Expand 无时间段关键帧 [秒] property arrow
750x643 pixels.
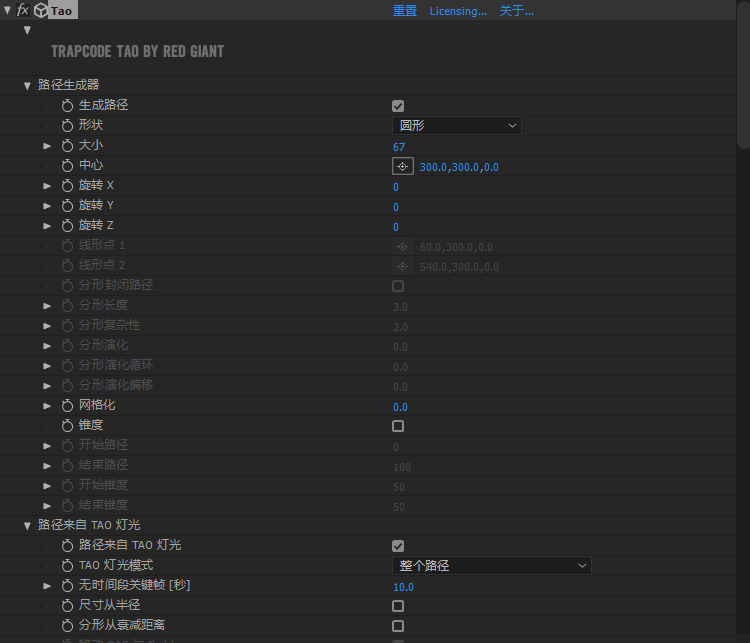point(47,586)
